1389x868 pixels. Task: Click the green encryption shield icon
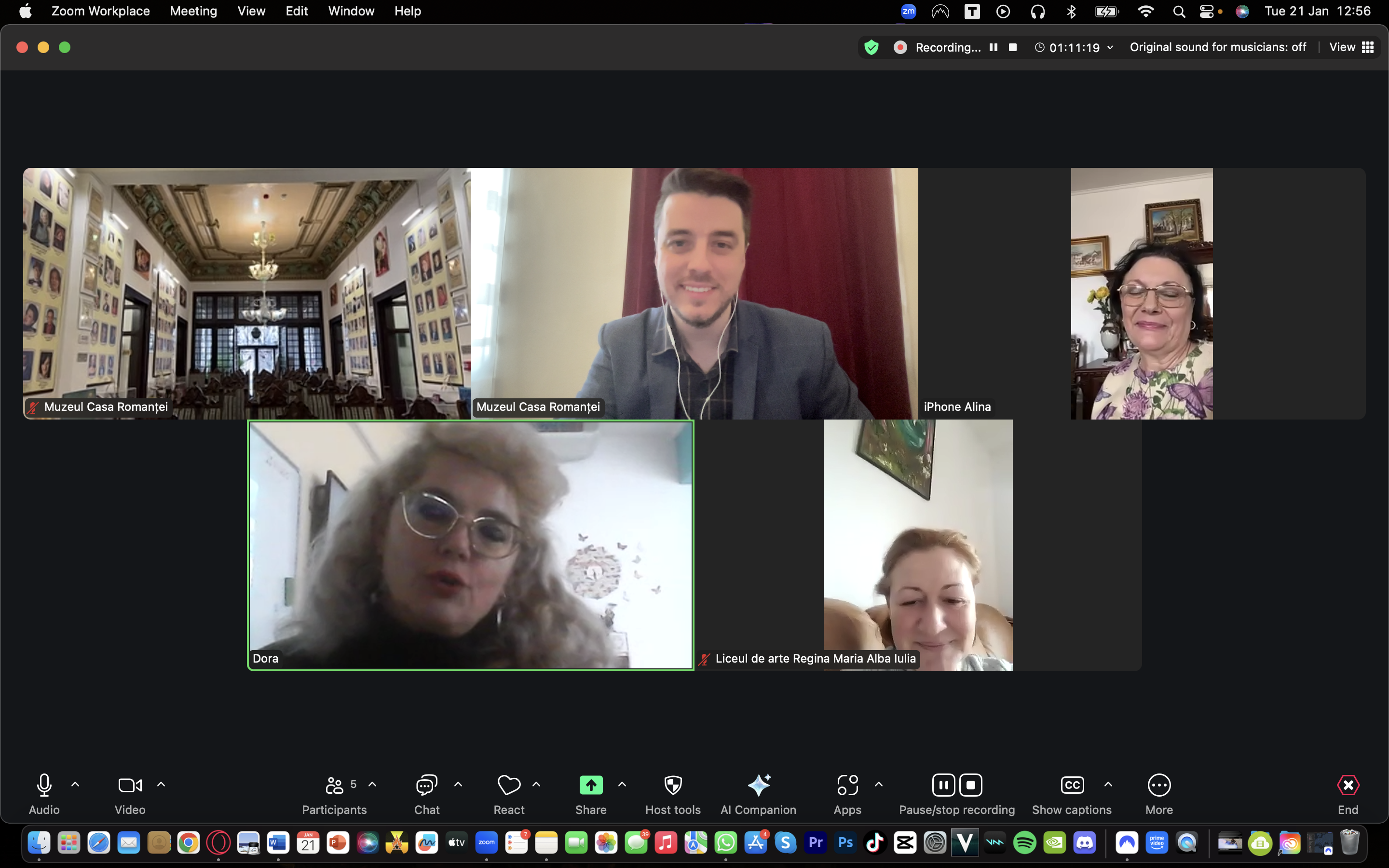pyautogui.click(x=872, y=47)
